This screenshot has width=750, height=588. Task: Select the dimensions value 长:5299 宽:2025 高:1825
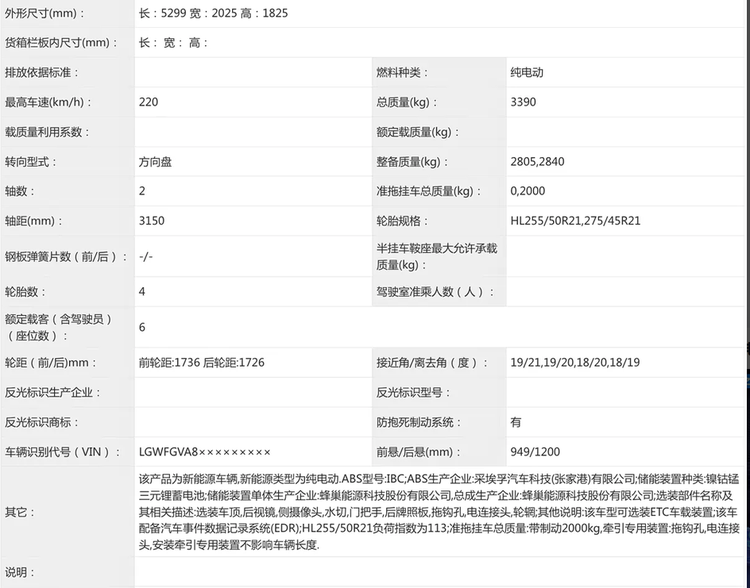pos(213,13)
